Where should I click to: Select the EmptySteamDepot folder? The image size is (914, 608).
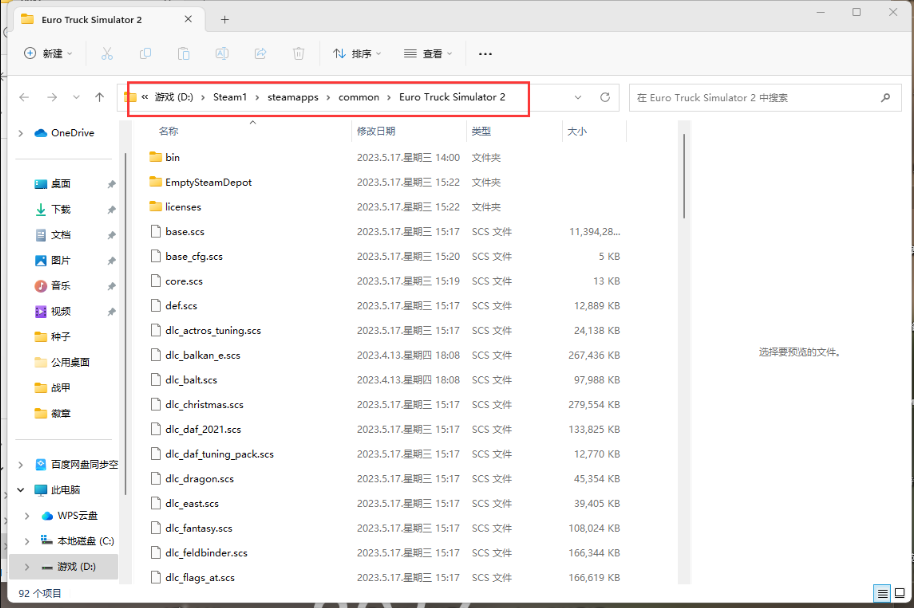click(201, 182)
